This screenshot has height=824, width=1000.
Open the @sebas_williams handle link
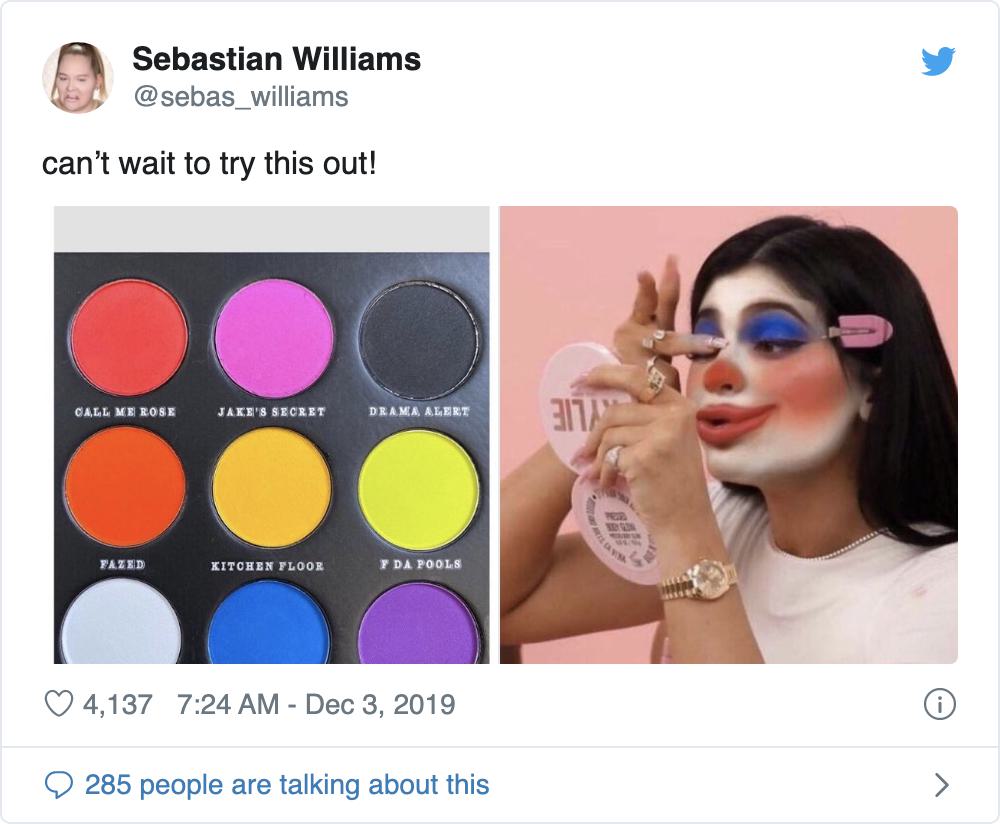point(240,96)
